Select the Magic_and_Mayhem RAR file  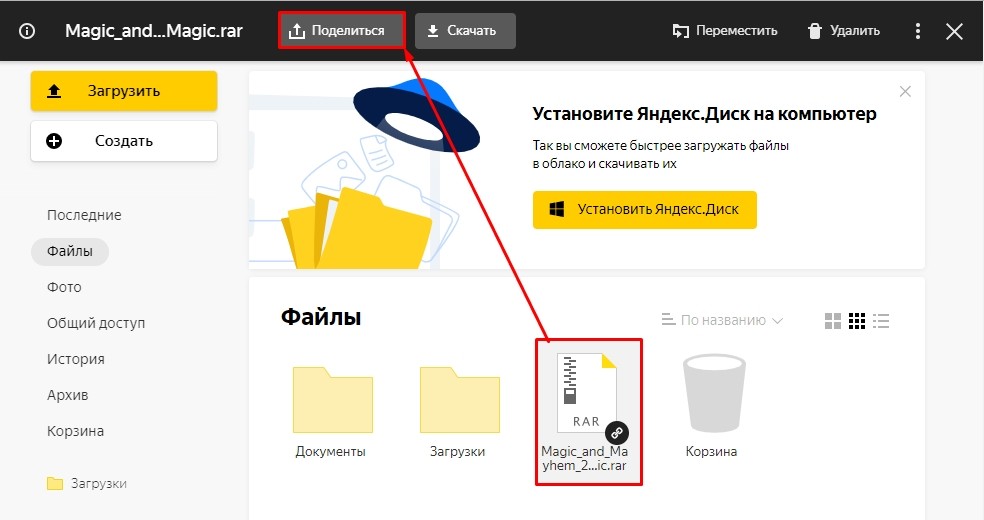click(x=588, y=411)
